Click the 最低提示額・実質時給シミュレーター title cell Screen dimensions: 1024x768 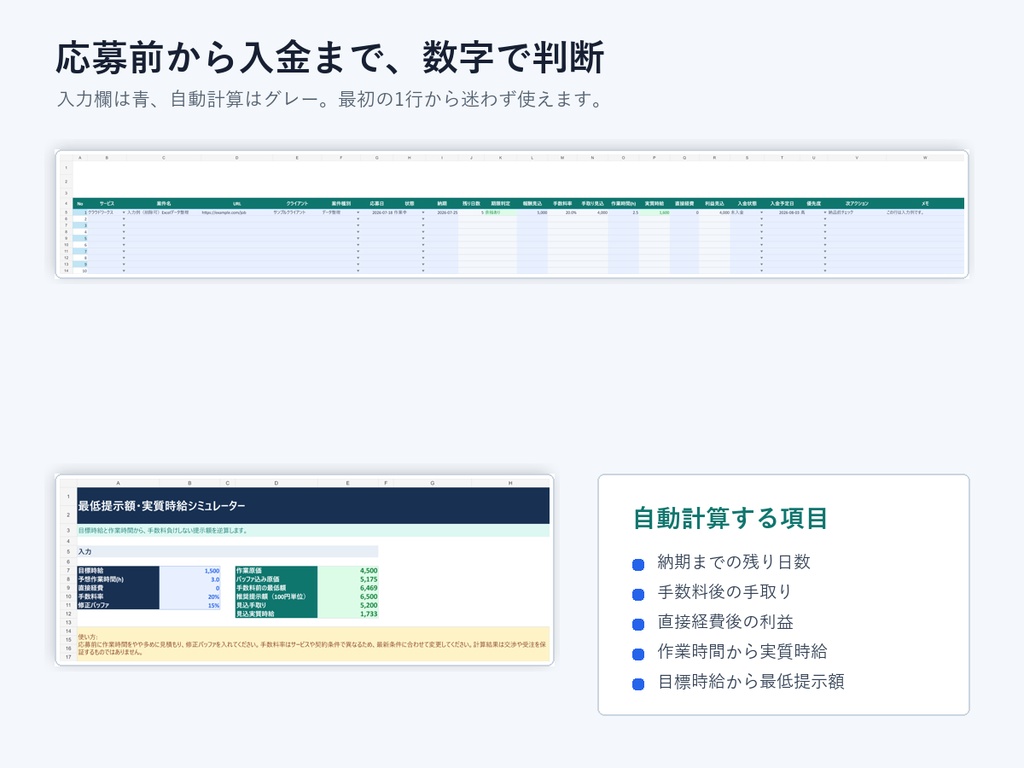point(313,505)
